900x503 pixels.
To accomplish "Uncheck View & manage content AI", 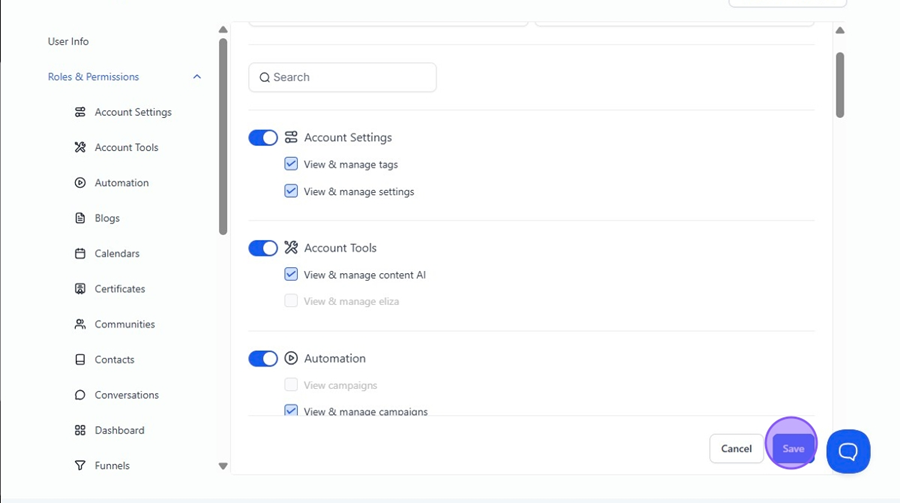I will click(x=291, y=274).
